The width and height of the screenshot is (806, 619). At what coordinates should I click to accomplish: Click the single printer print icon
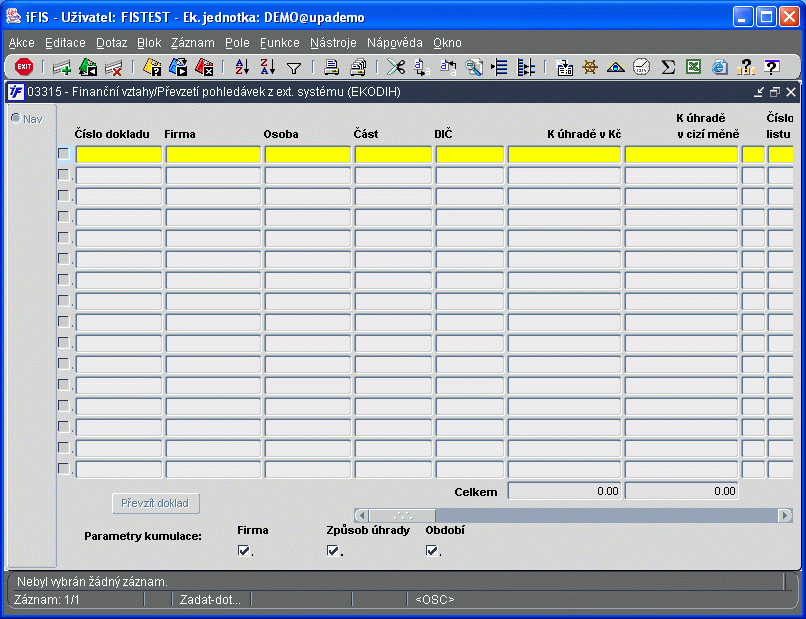332,67
